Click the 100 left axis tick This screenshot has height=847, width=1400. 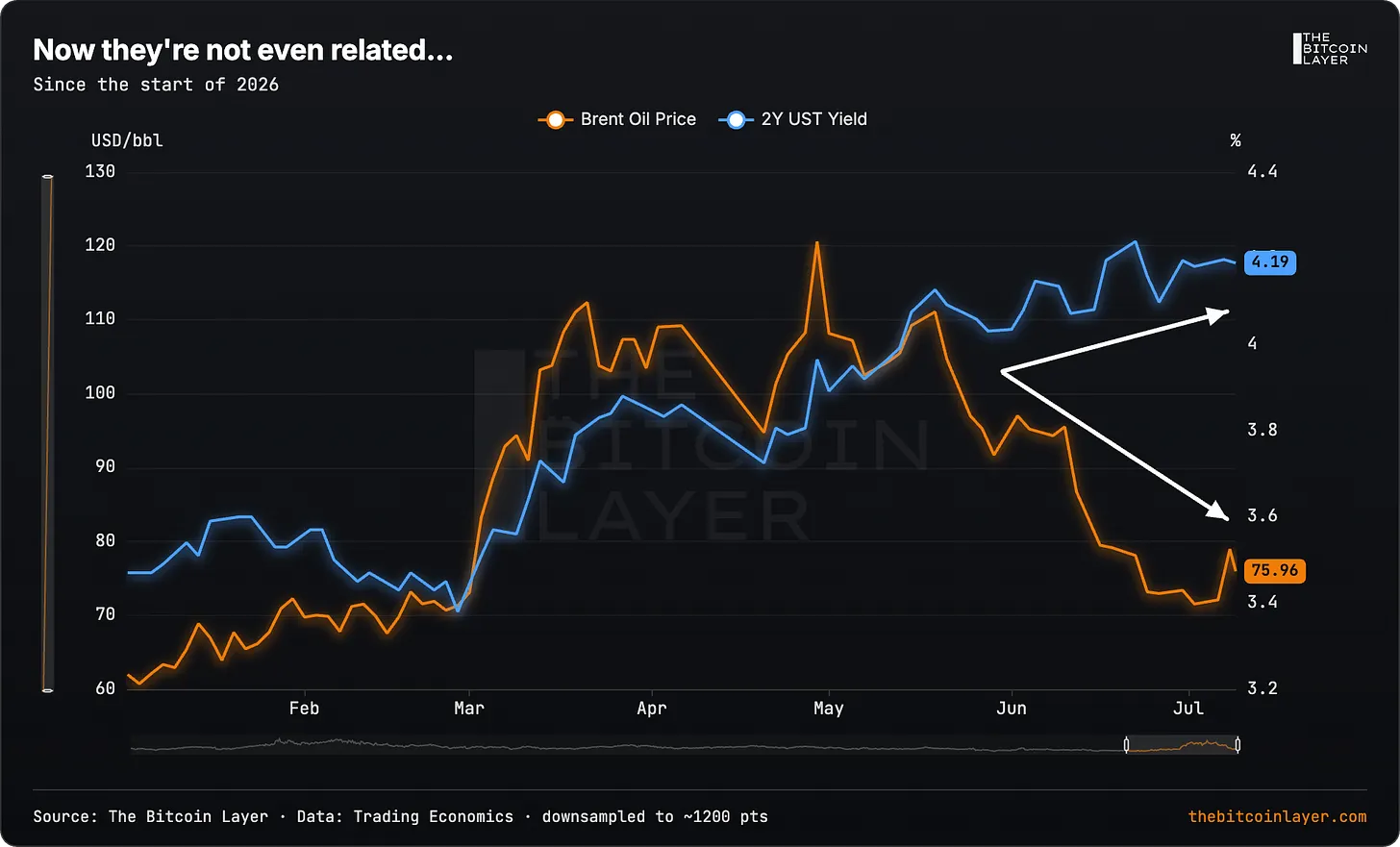[100, 392]
